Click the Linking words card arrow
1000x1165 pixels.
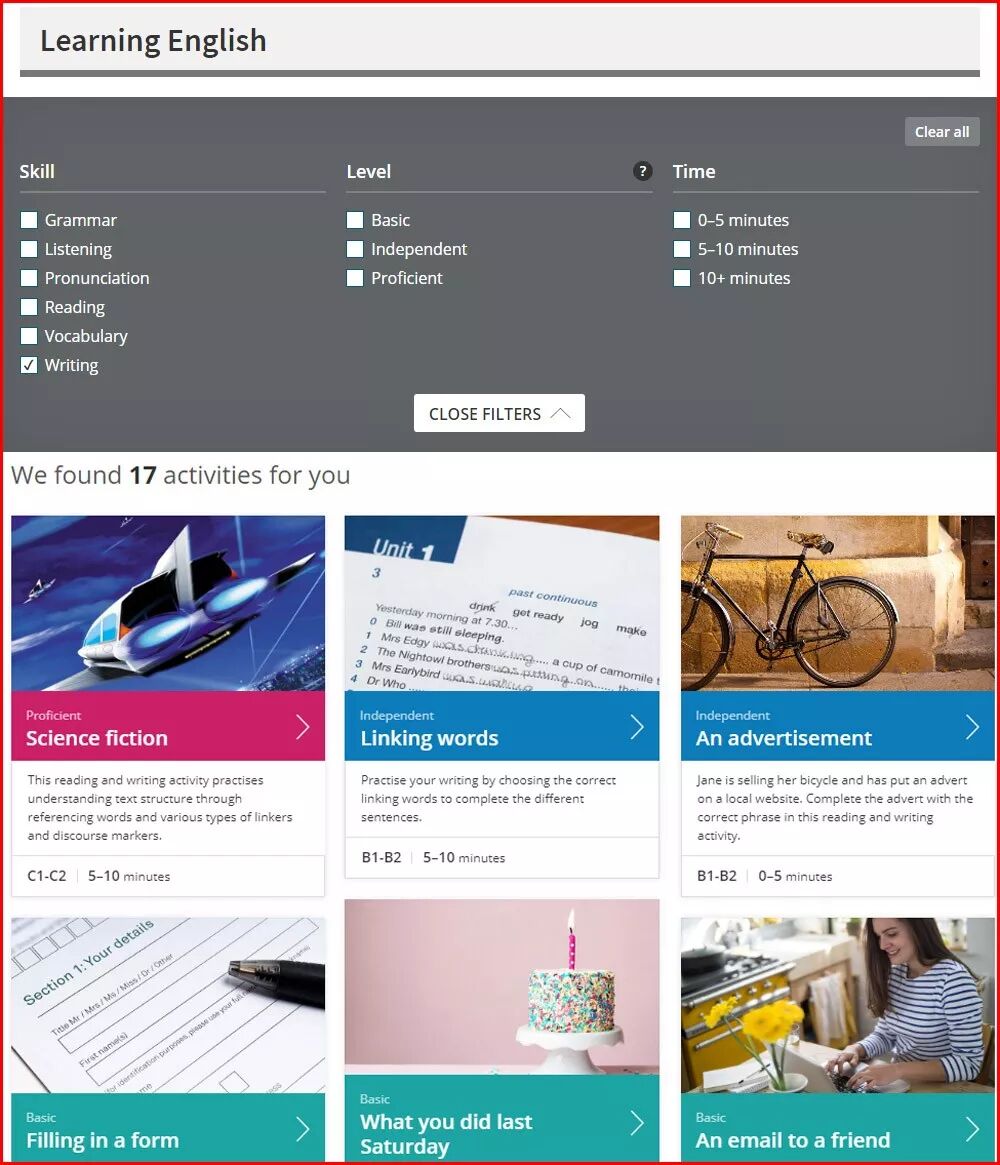(637, 727)
